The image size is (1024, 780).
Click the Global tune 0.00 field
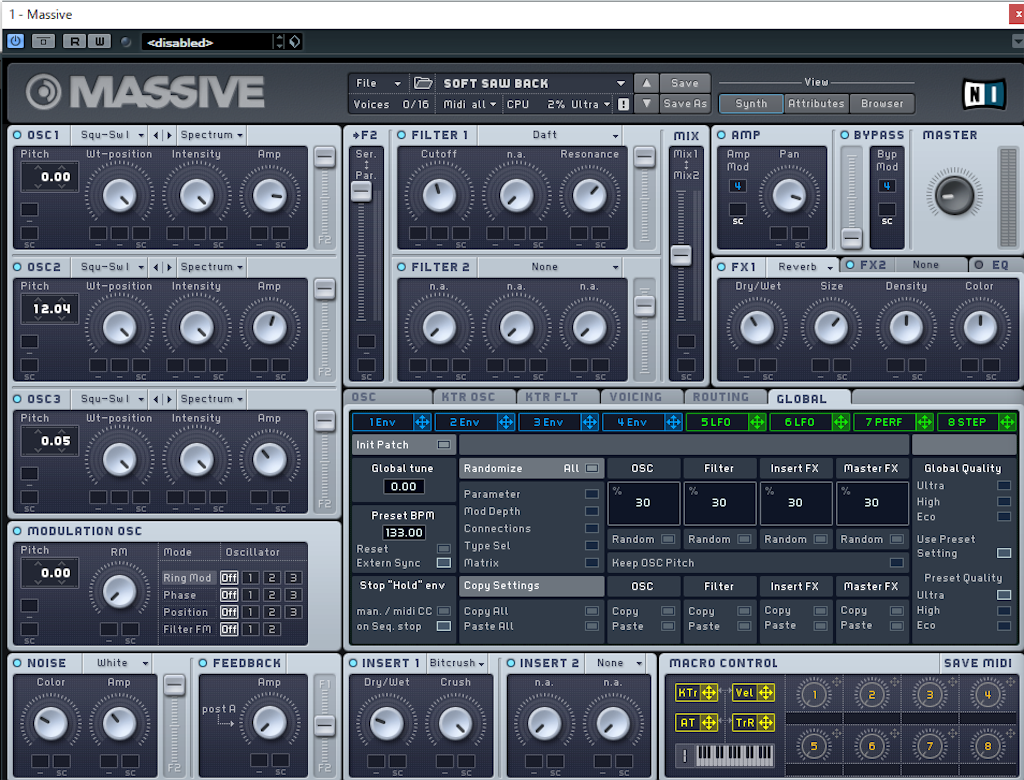(404, 487)
